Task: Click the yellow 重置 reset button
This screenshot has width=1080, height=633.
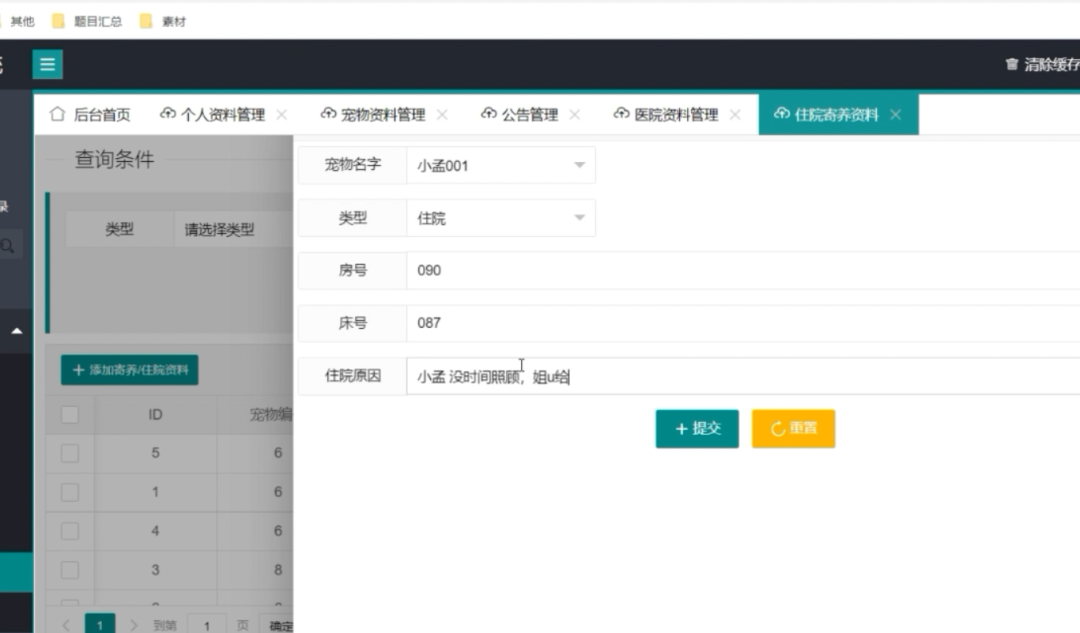Action: point(793,428)
